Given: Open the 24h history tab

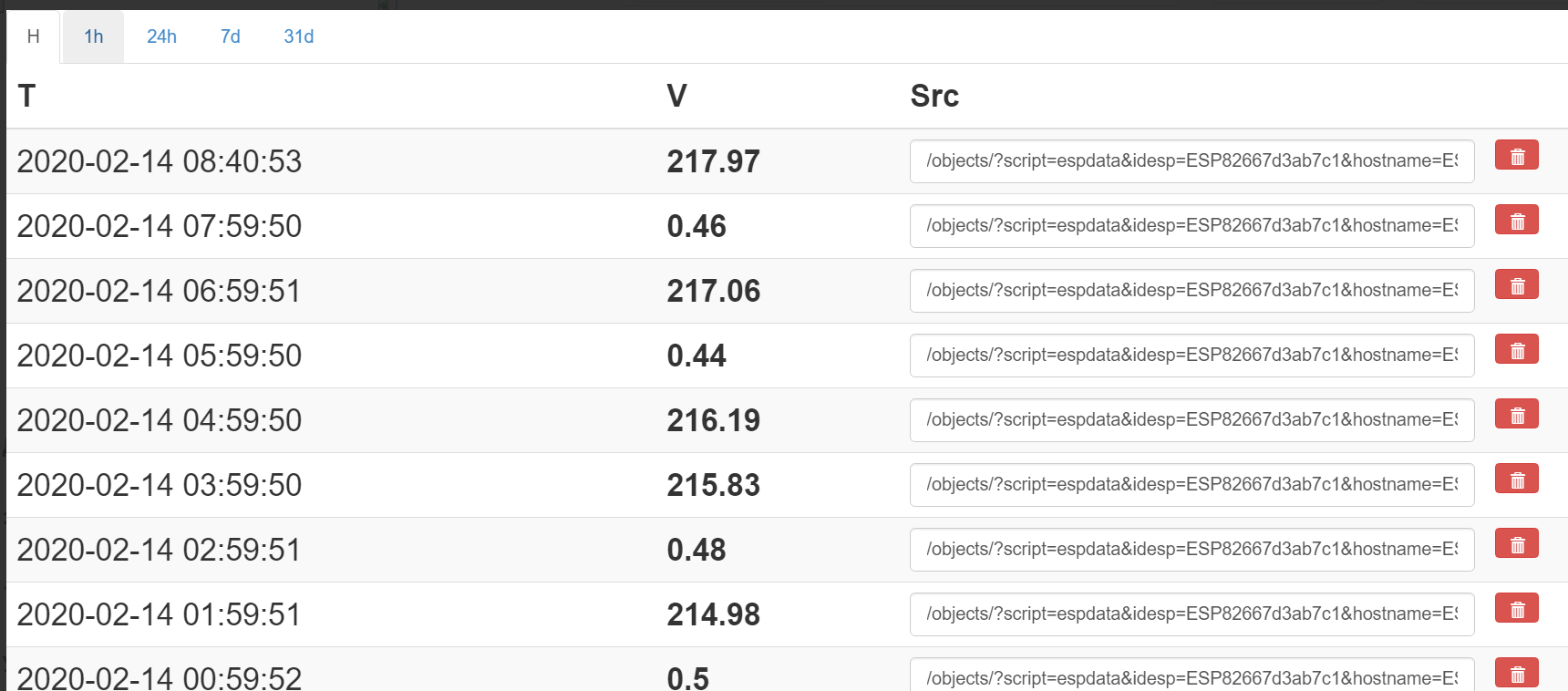Looking at the screenshot, I should 161,36.
